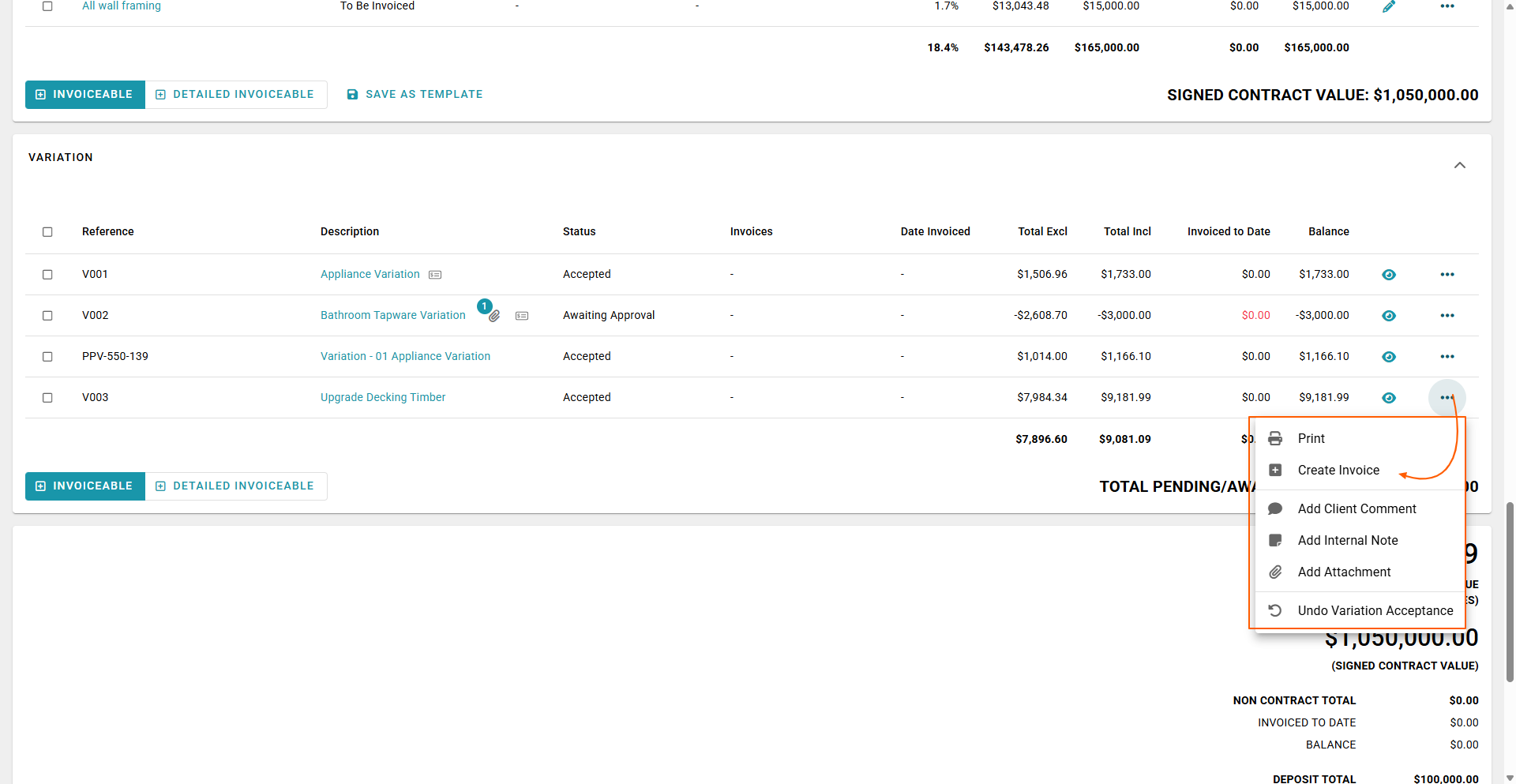Click the Invoices column header

click(752, 231)
